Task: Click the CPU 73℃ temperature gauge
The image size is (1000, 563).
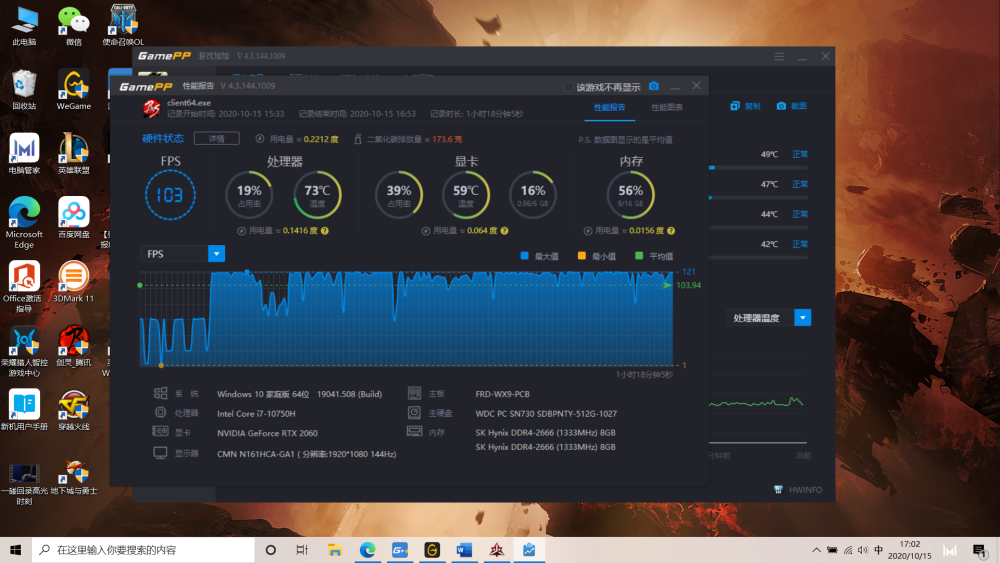Action: click(x=317, y=194)
